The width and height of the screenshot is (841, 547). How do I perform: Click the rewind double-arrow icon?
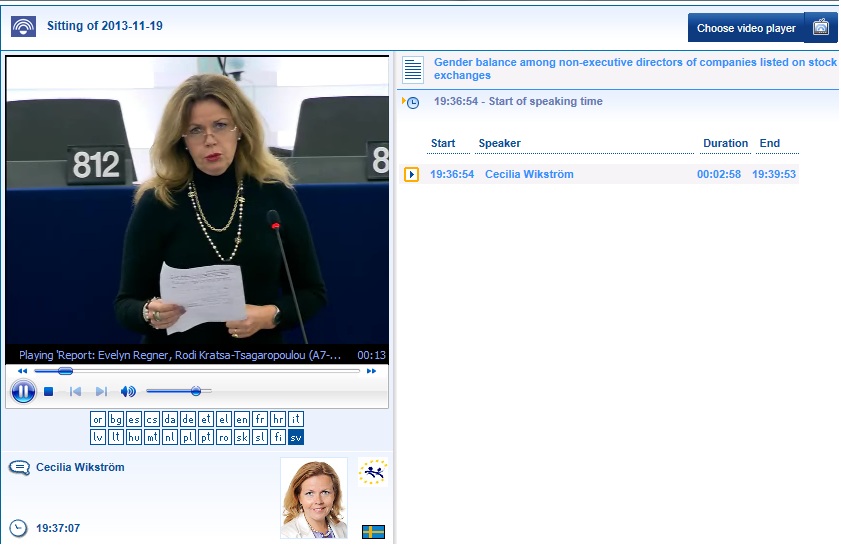(23, 371)
